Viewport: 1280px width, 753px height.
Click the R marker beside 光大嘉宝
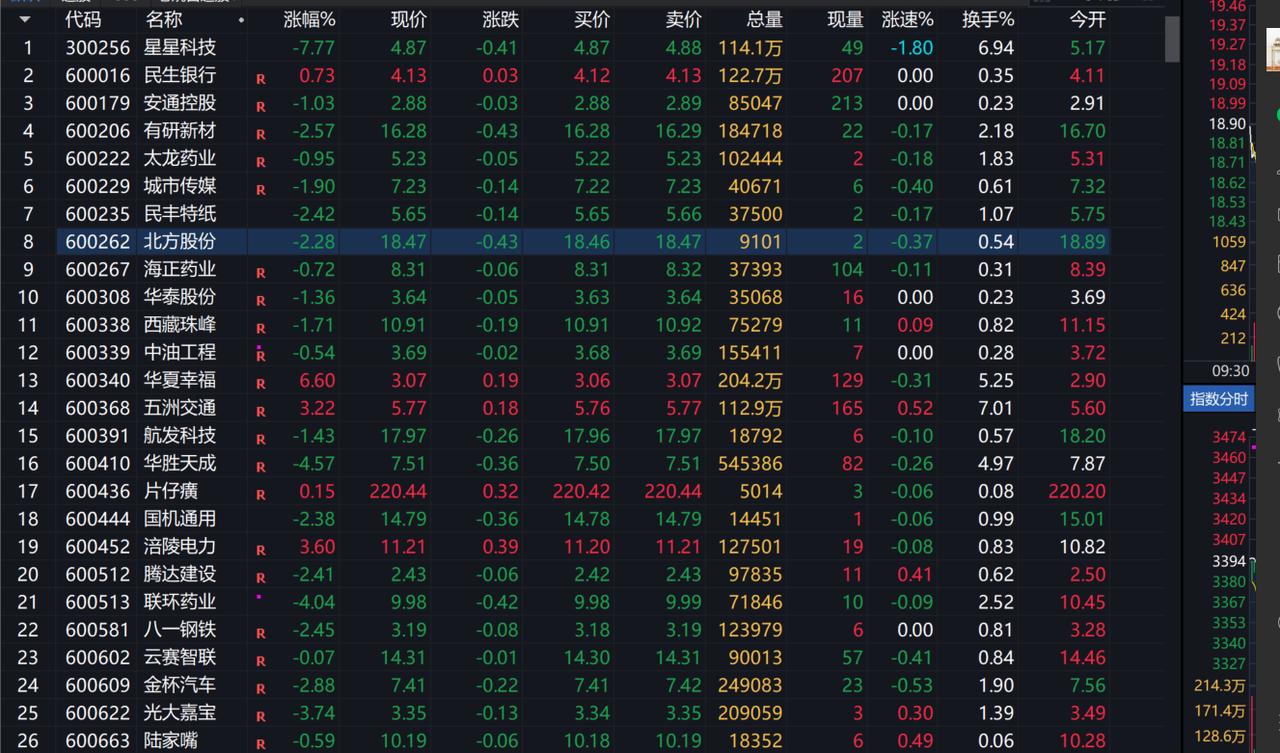click(261, 717)
